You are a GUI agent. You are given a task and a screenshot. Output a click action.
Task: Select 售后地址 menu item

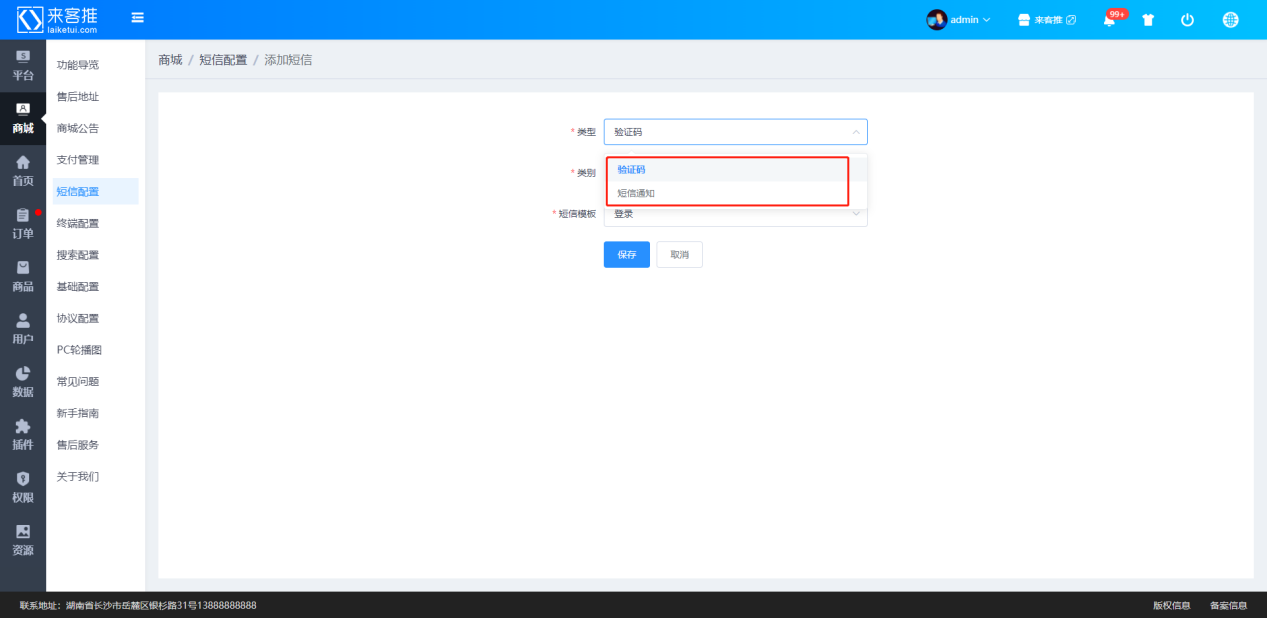click(x=78, y=97)
